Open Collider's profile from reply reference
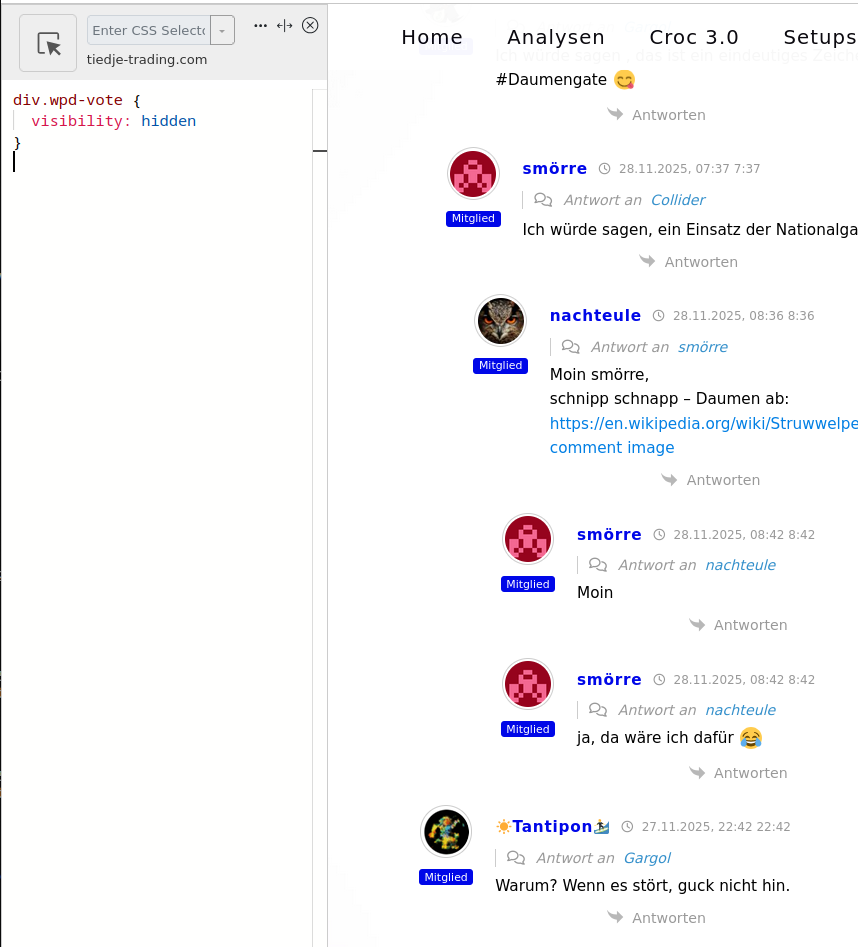 [678, 200]
